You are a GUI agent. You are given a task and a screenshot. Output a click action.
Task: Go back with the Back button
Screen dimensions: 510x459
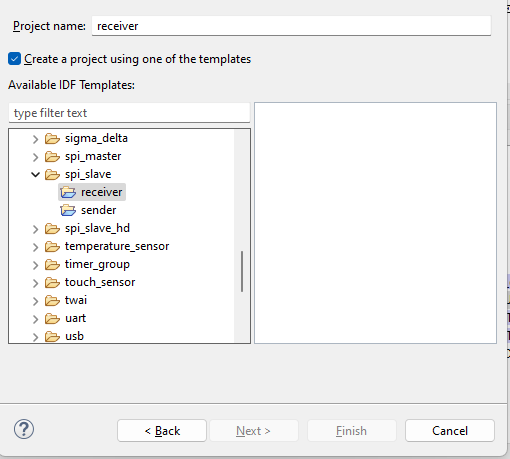162,431
